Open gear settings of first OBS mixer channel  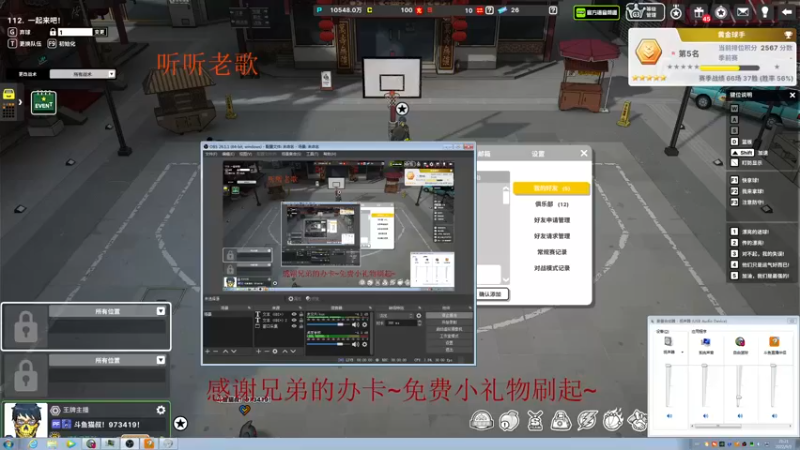tap(364, 324)
